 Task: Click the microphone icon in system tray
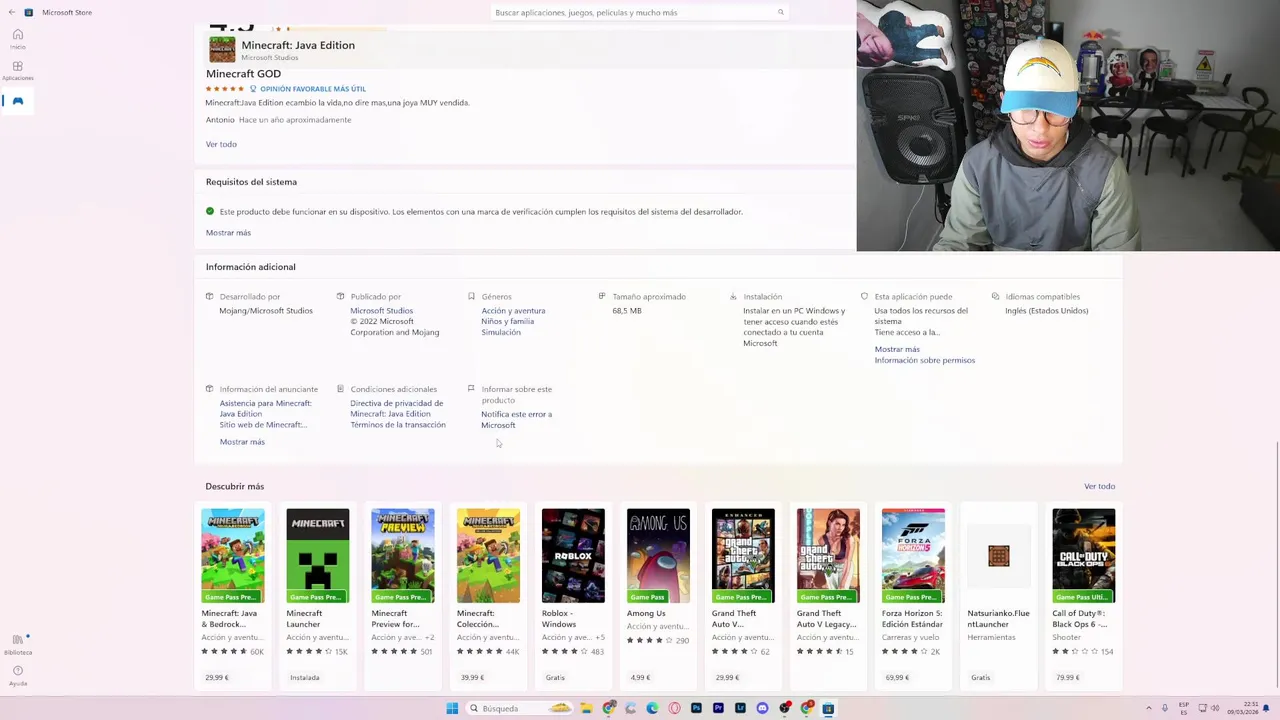pos(1164,708)
